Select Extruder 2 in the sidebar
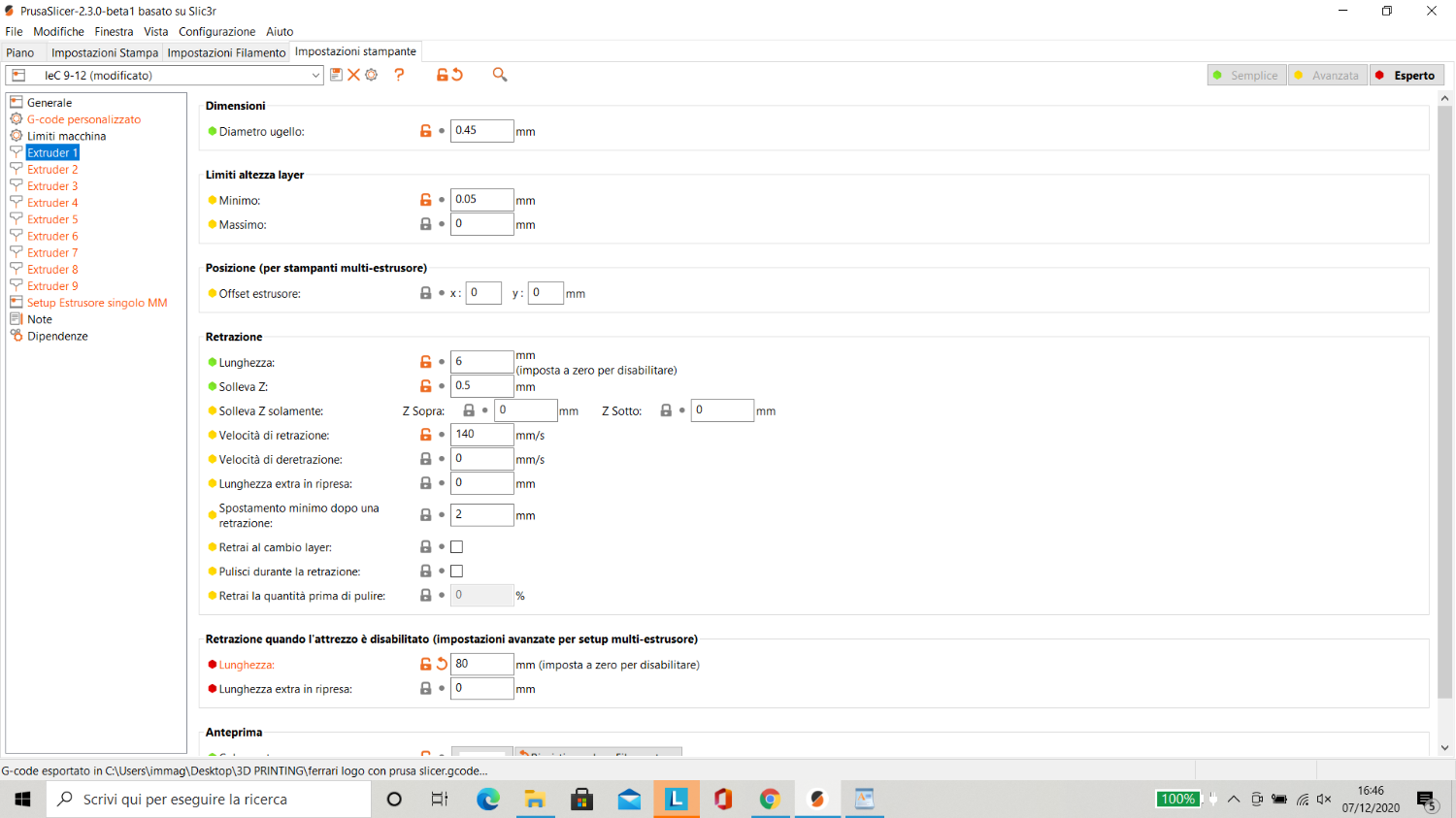1456x818 pixels. [x=52, y=170]
